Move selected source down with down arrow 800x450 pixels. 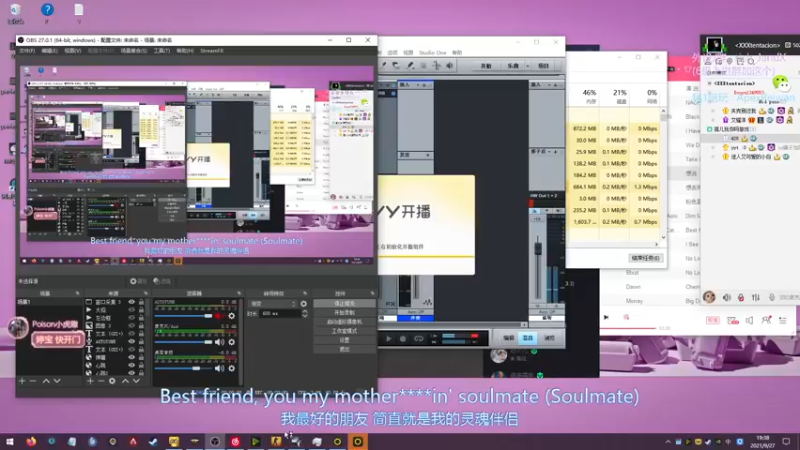136,381
